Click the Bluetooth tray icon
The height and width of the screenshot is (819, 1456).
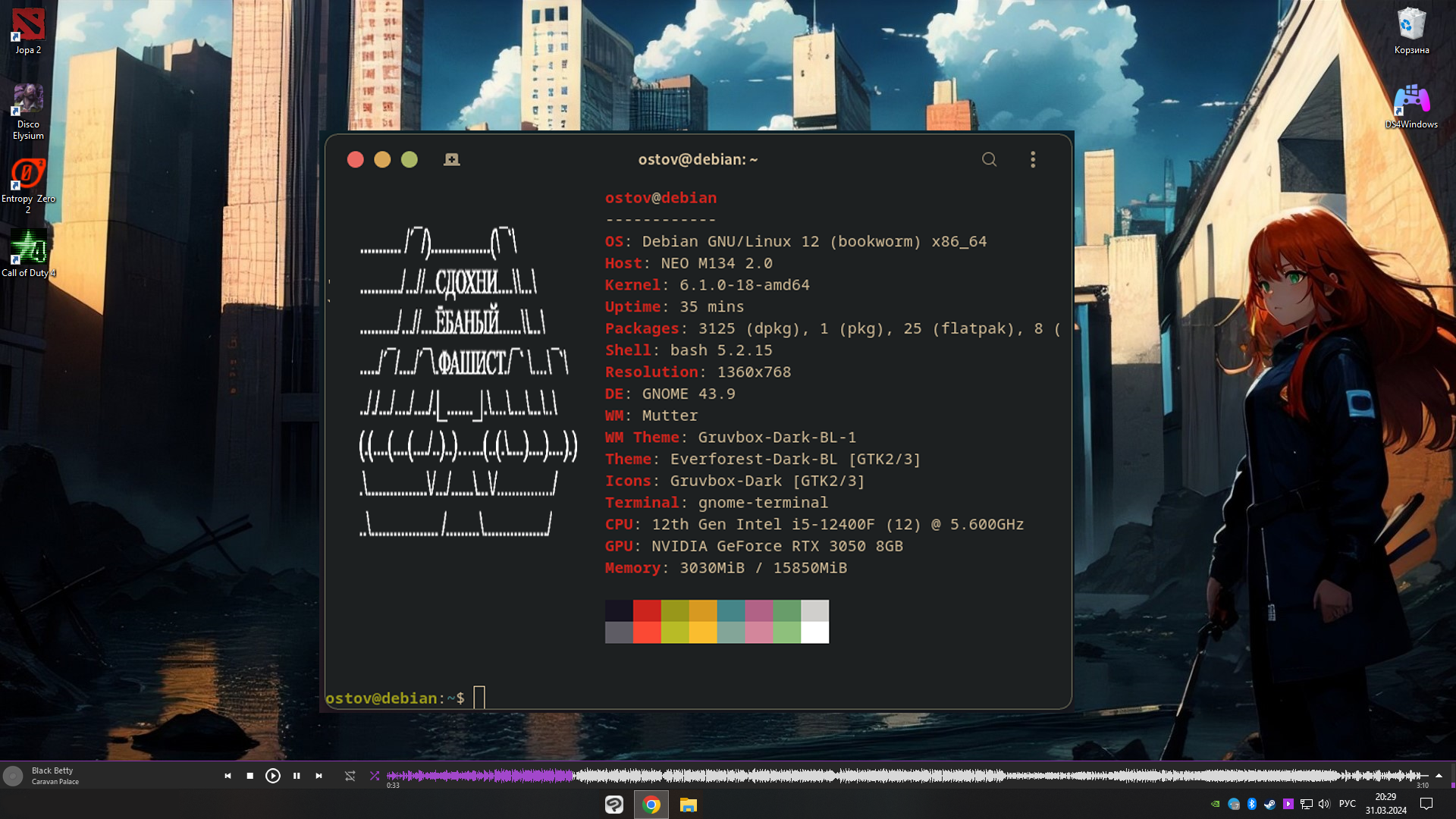click(1252, 804)
